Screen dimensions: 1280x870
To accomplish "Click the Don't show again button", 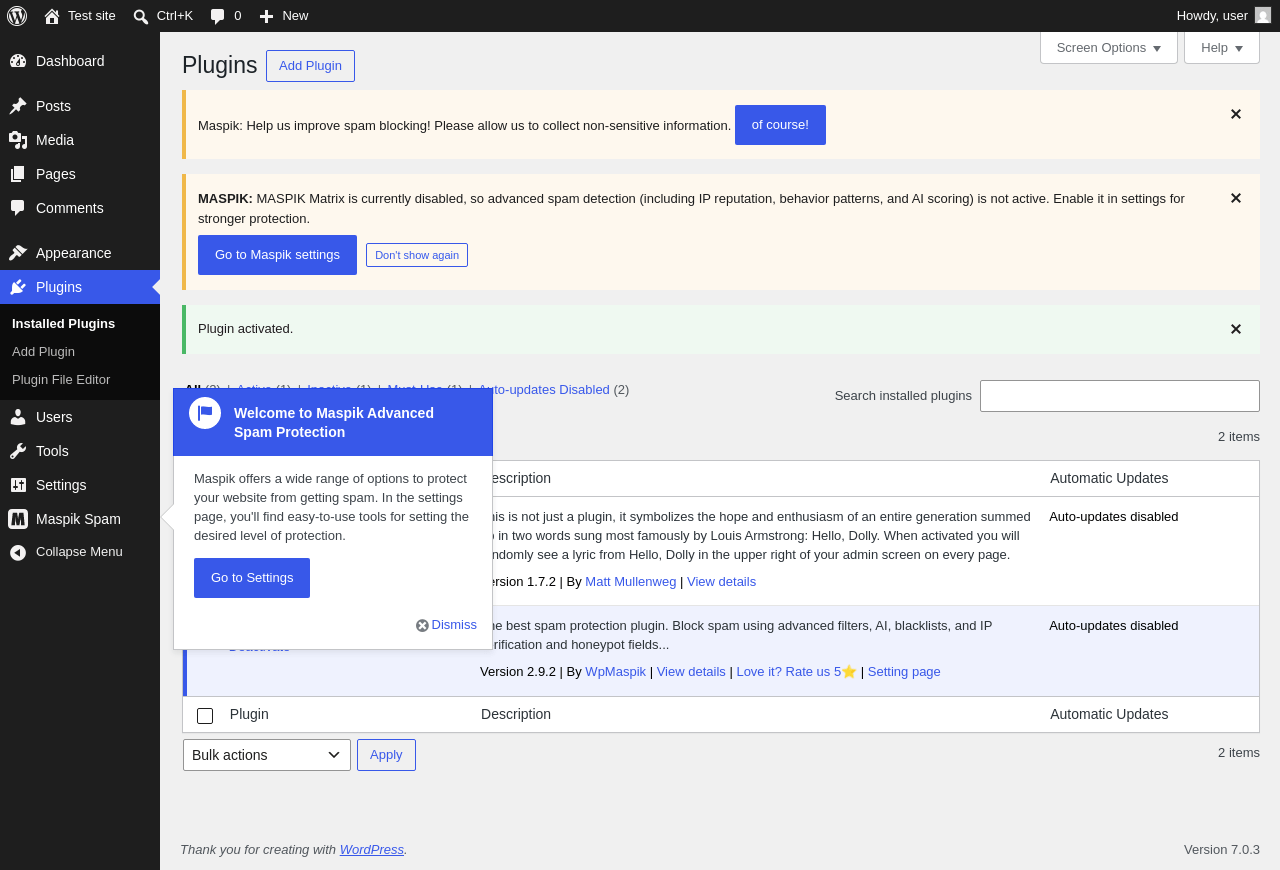I will [417, 255].
